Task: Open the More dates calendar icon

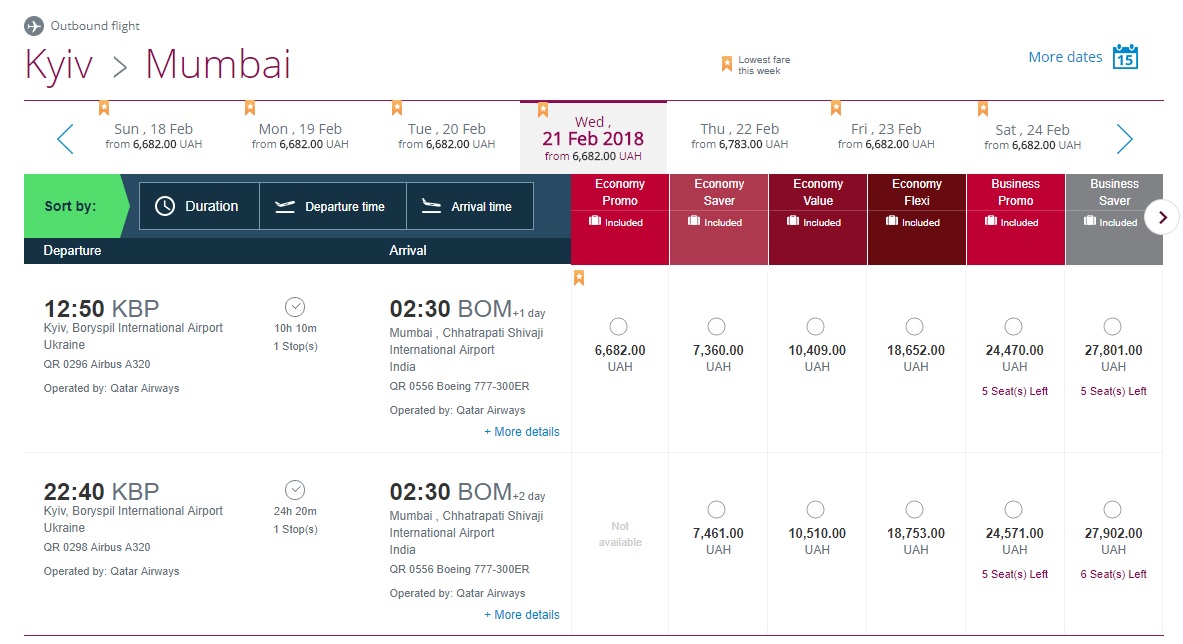Action: click(x=1125, y=57)
